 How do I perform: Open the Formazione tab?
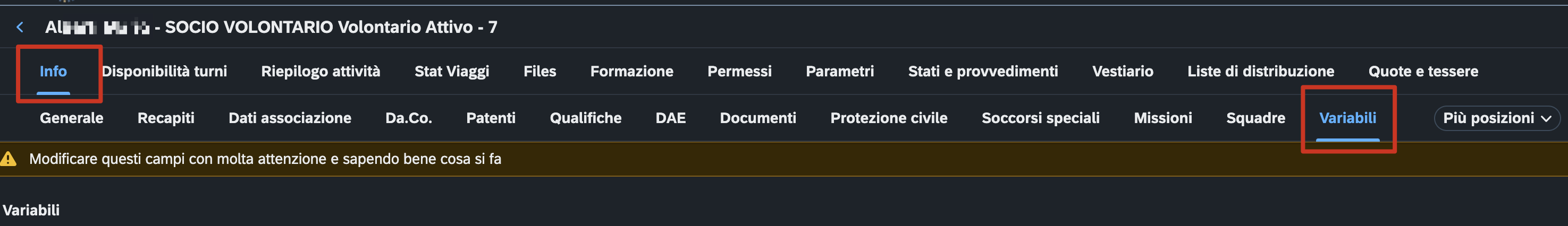click(x=631, y=72)
